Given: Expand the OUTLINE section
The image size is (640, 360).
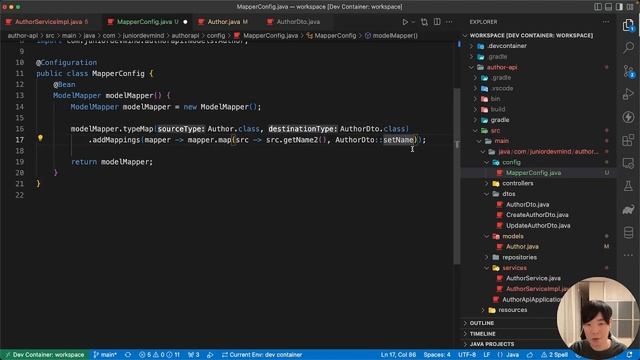Looking at the screenshot, I should click(482, 323).
